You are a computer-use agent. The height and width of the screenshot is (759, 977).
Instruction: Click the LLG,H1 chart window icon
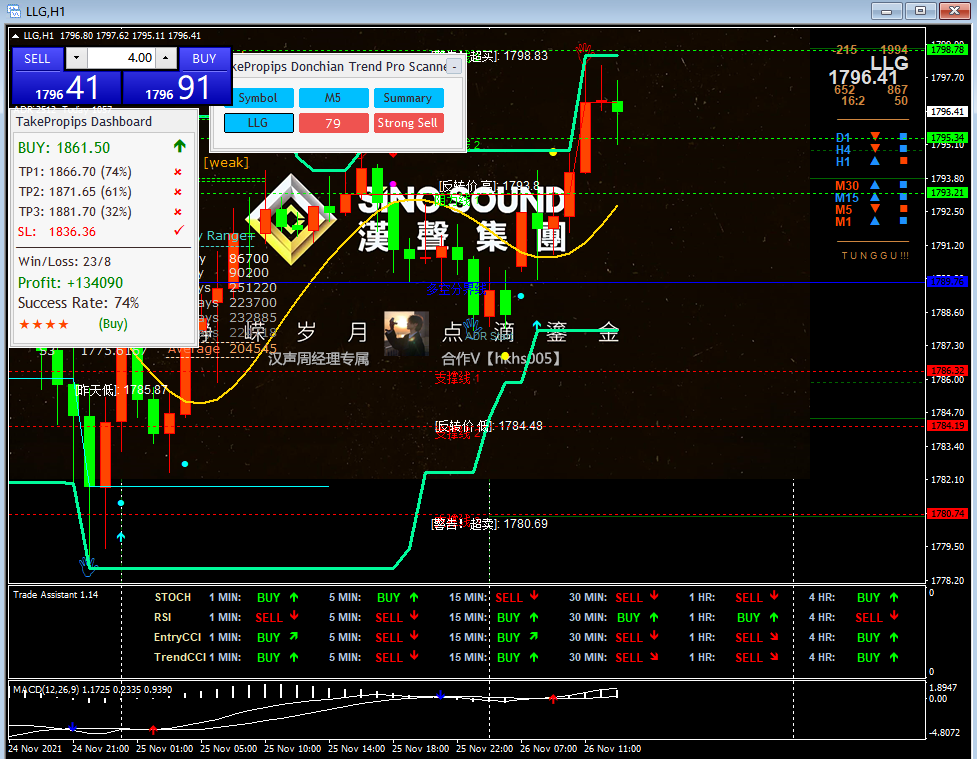(14, 11)
